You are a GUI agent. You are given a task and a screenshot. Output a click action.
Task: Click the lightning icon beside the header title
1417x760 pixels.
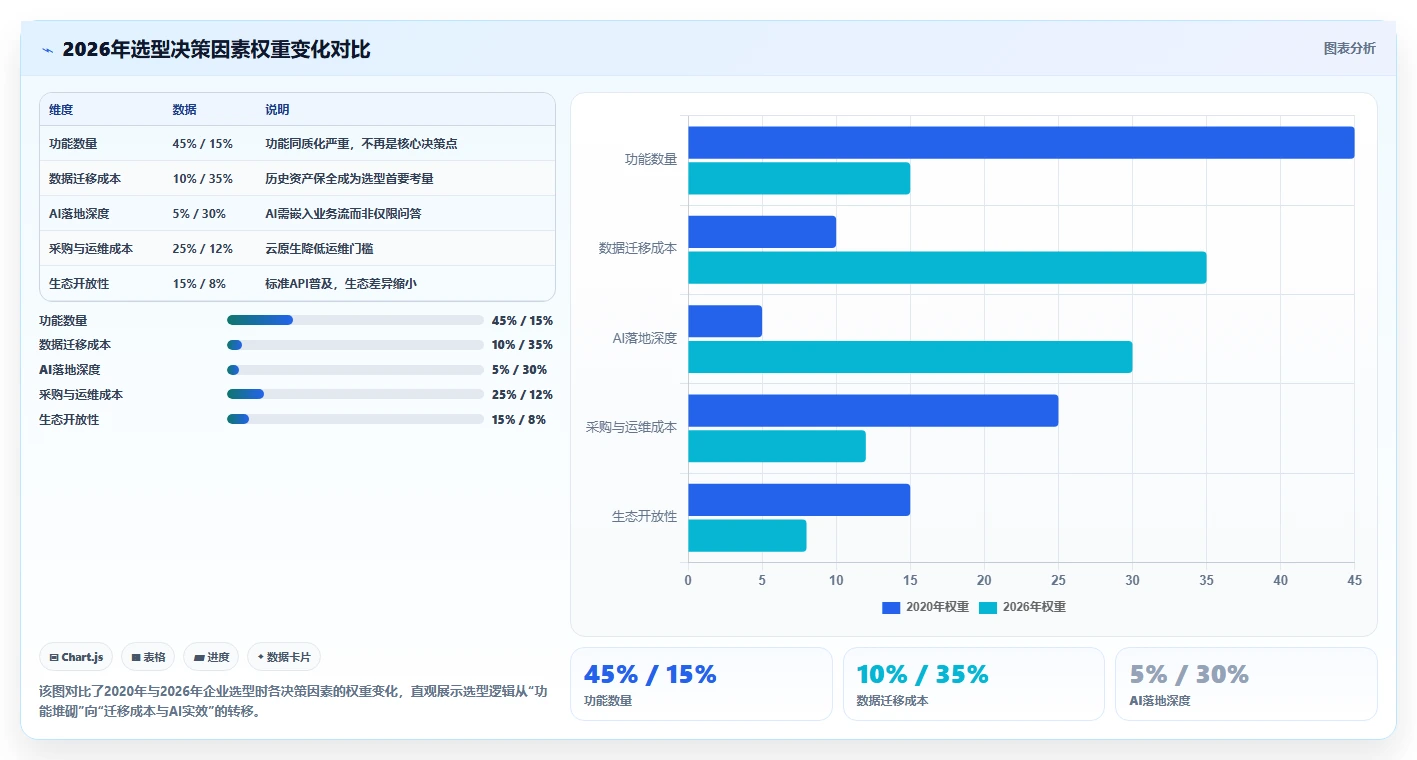(47, 50)
